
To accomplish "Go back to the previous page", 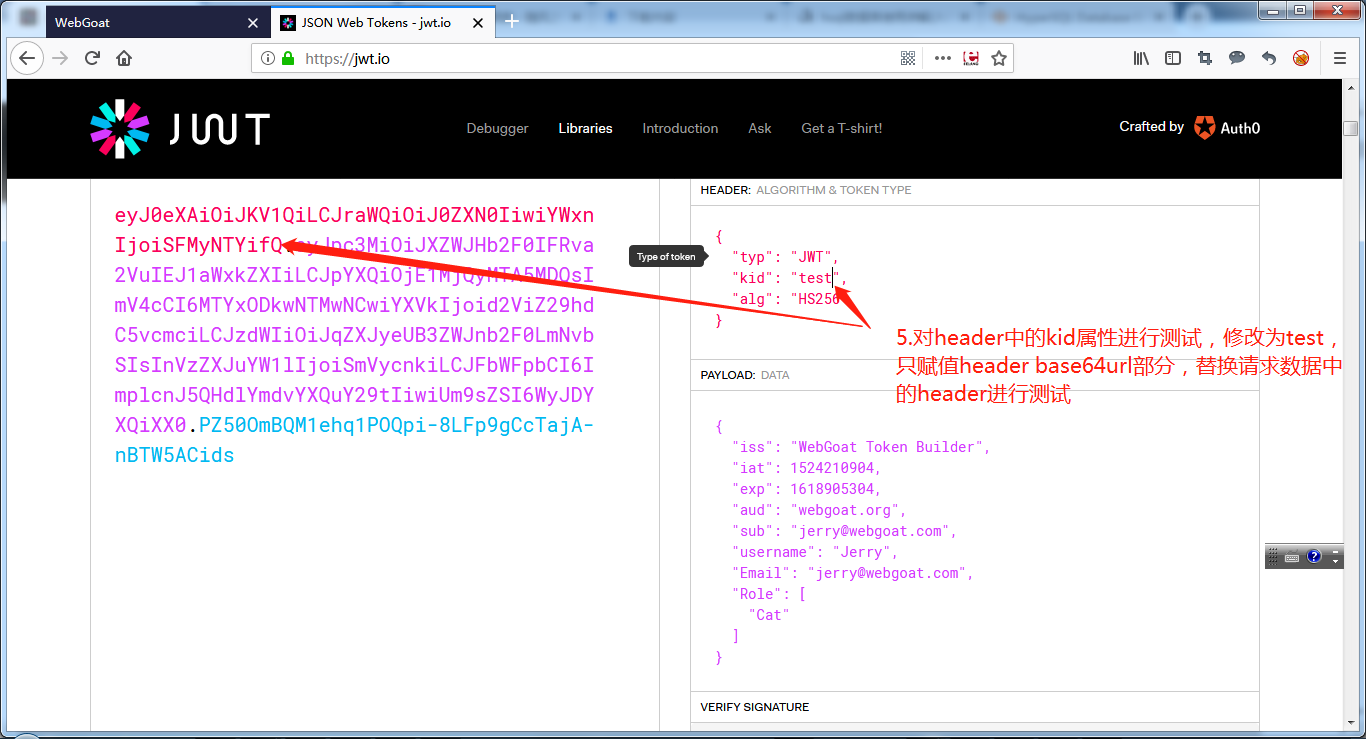I will 27,58.
